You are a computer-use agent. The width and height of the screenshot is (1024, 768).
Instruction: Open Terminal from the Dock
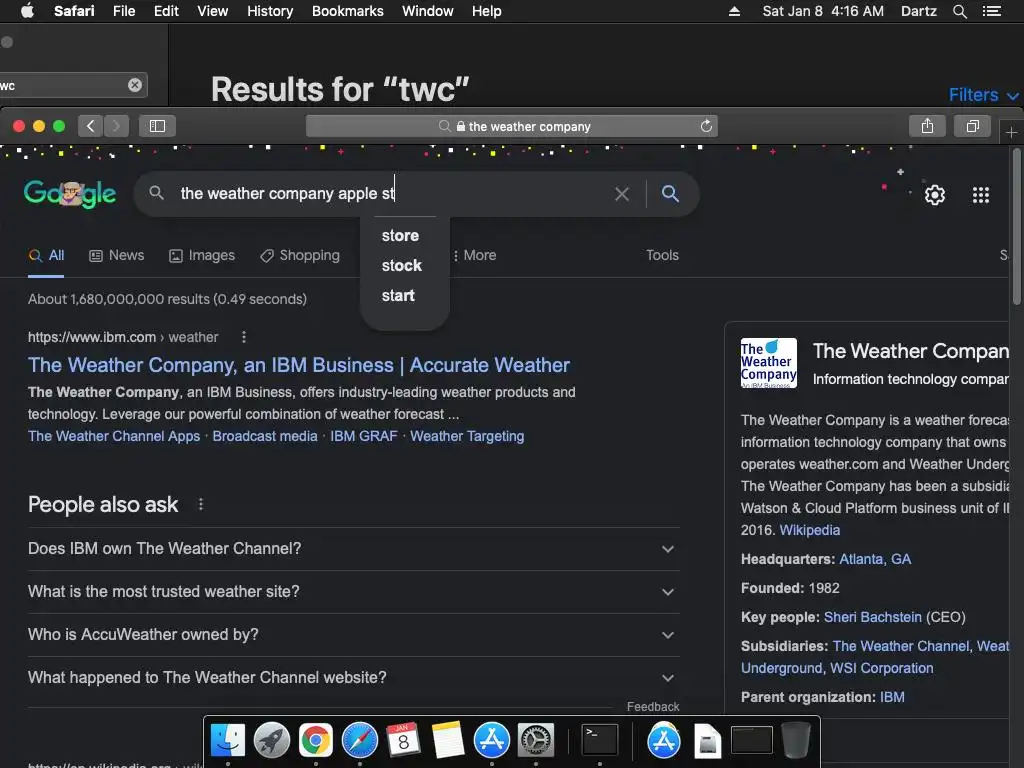pos(600,741)
